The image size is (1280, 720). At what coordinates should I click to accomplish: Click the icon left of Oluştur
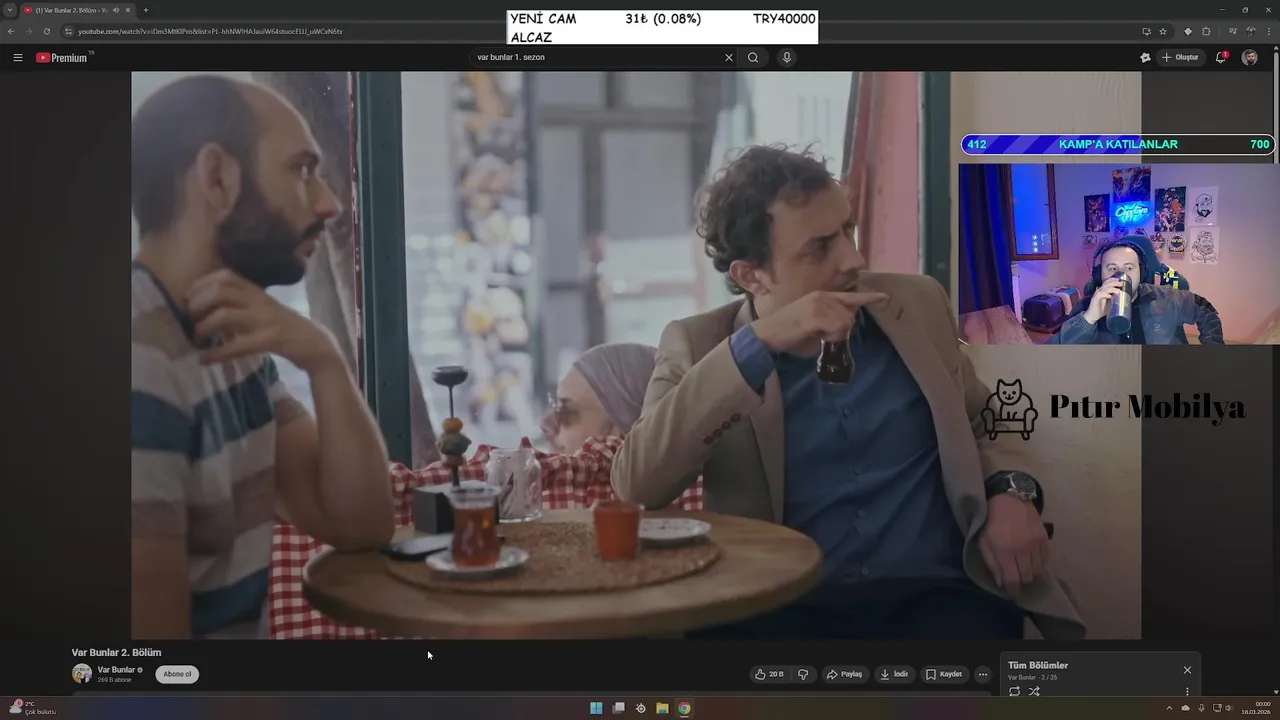[1145, 57]
